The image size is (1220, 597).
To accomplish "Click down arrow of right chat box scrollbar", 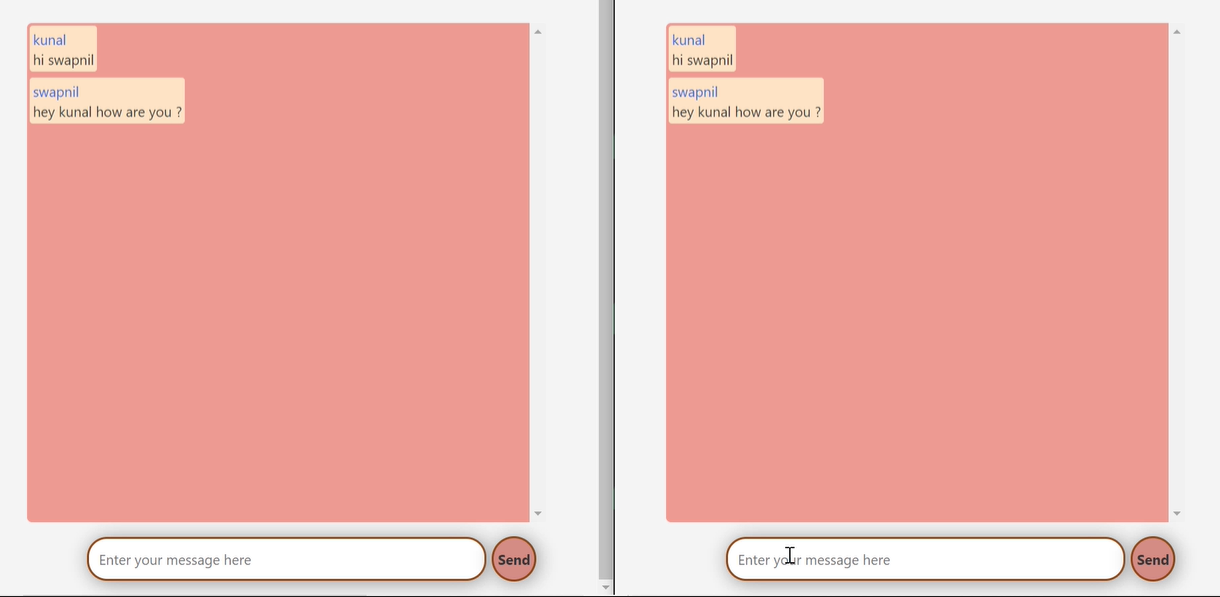I will 1176,514.
